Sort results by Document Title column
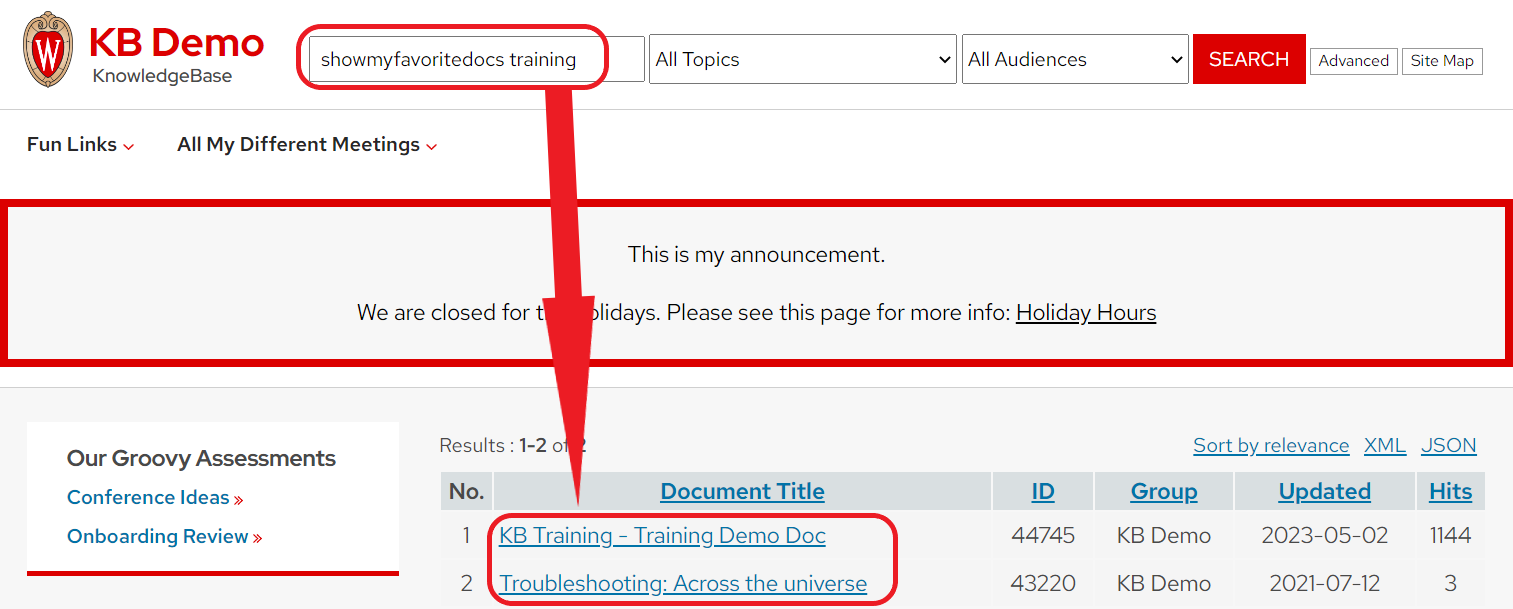This screenshot has height=609, width=1513. coord(742,491)
